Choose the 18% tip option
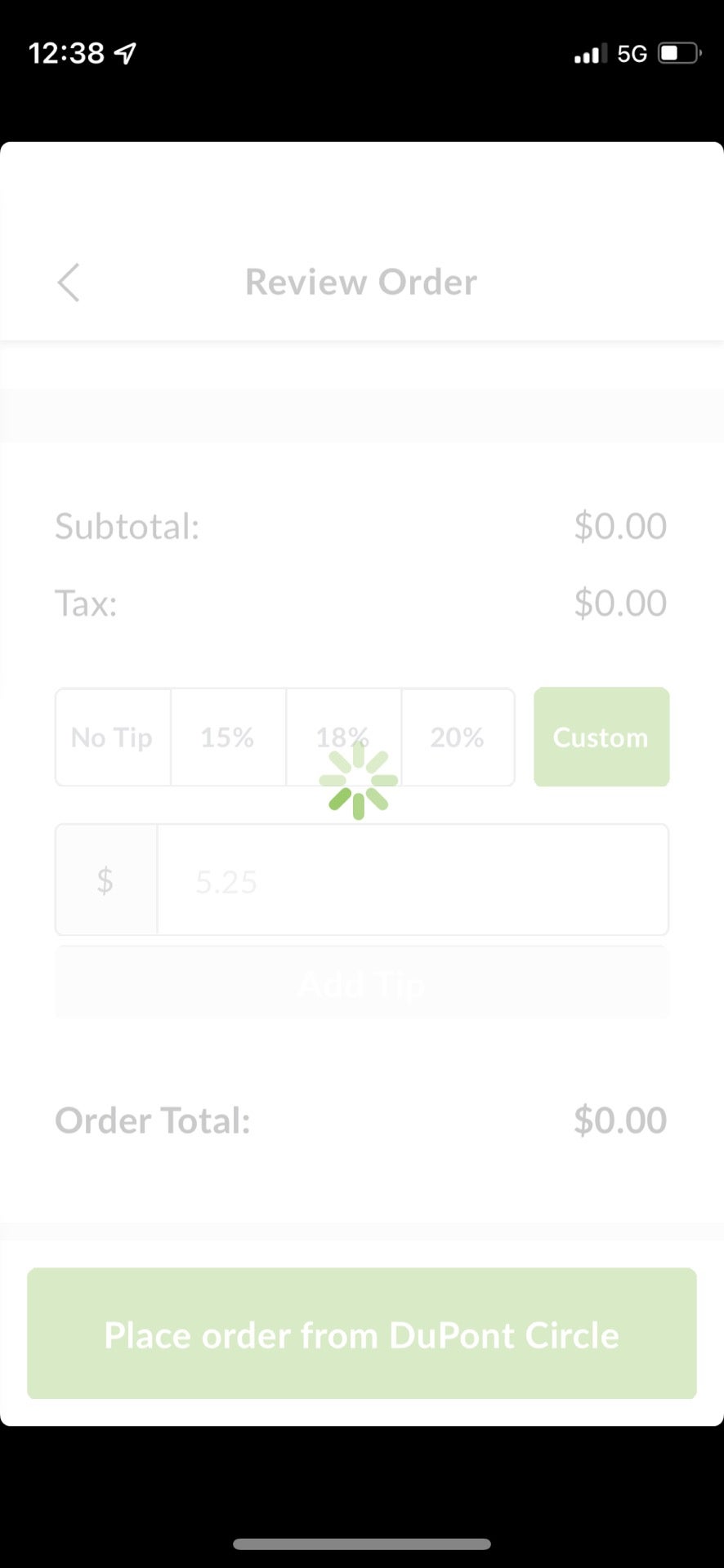 pos(343,737)
